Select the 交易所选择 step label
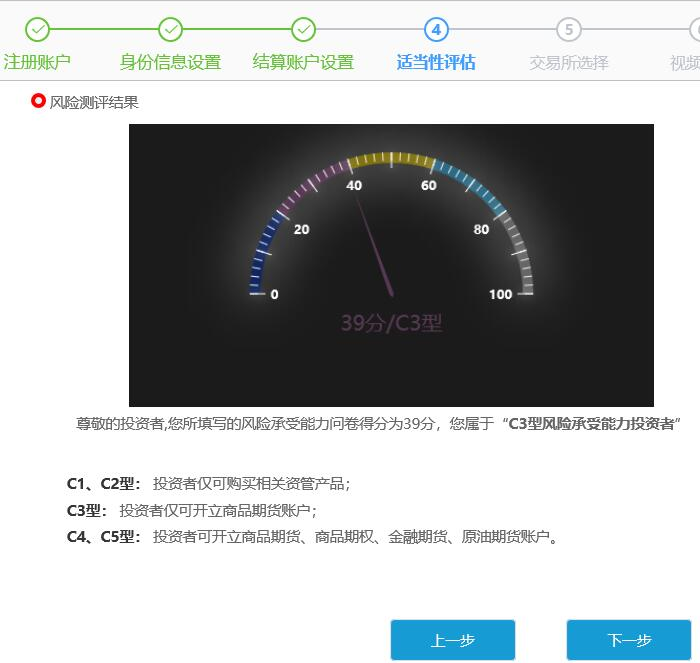 pos(569,63)
